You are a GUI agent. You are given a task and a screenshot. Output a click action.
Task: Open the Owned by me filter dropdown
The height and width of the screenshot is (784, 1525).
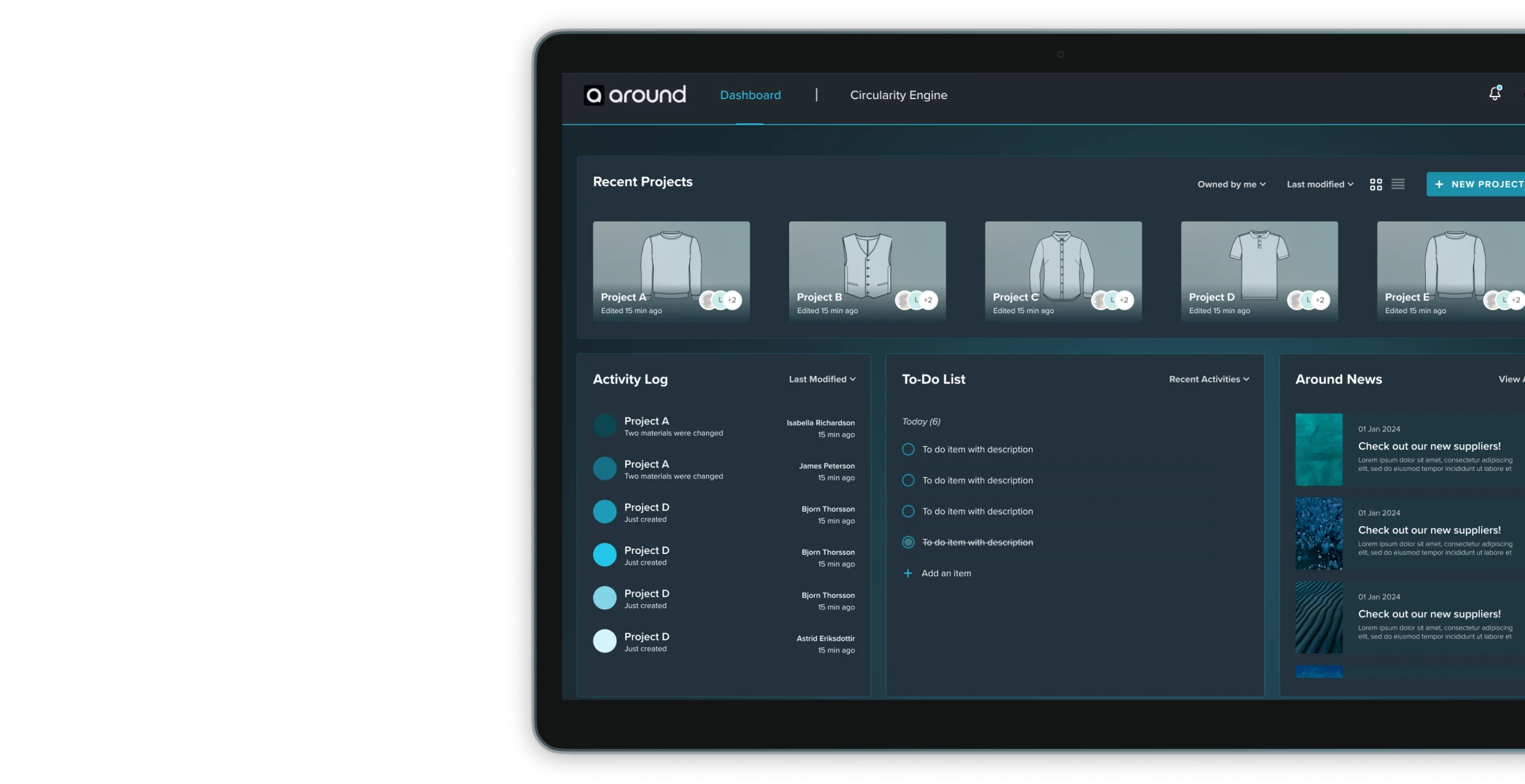pyautogui.click(x=1231, y=184)
